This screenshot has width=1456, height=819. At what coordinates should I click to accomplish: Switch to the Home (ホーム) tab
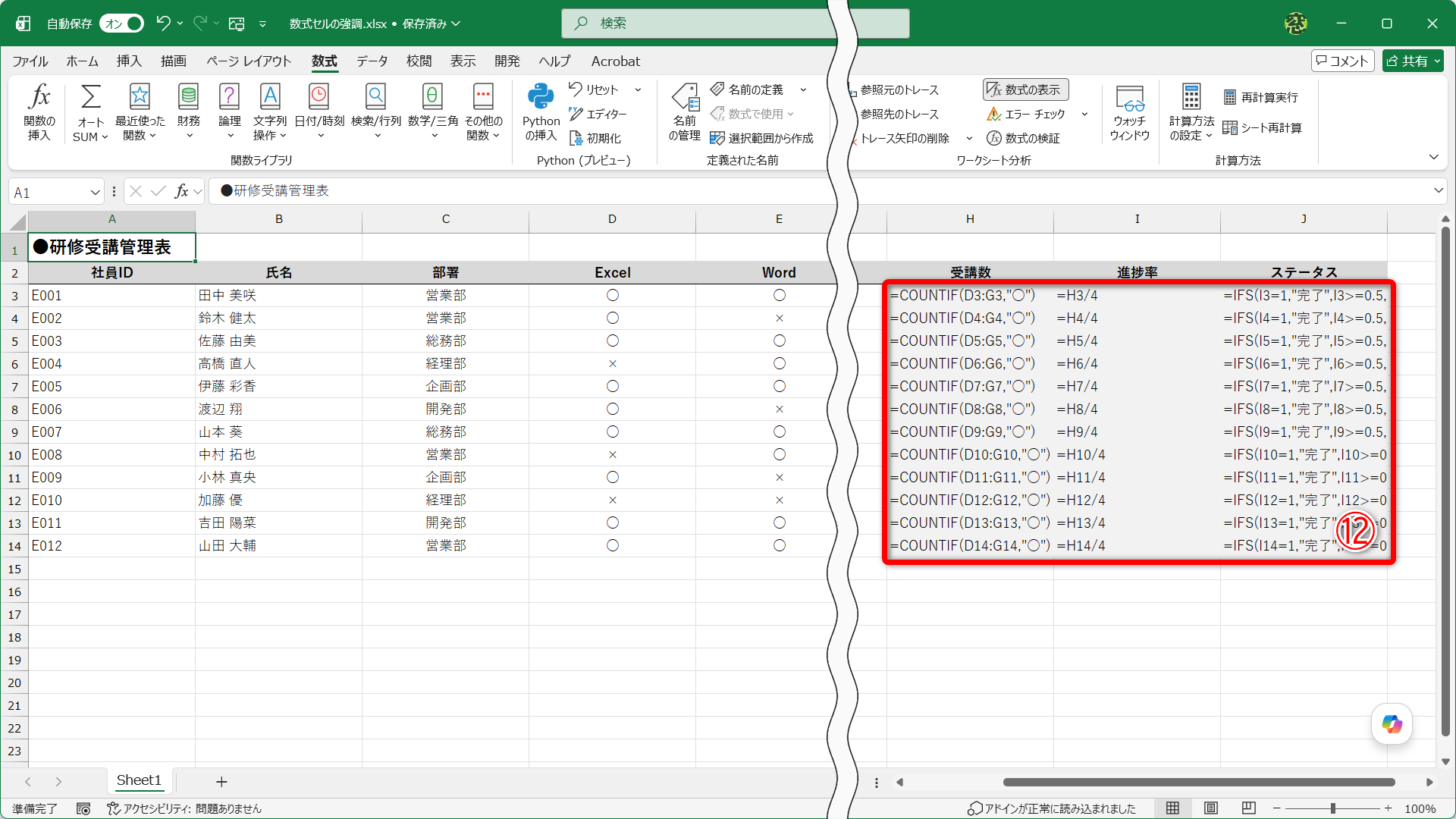tap(82, 61)
